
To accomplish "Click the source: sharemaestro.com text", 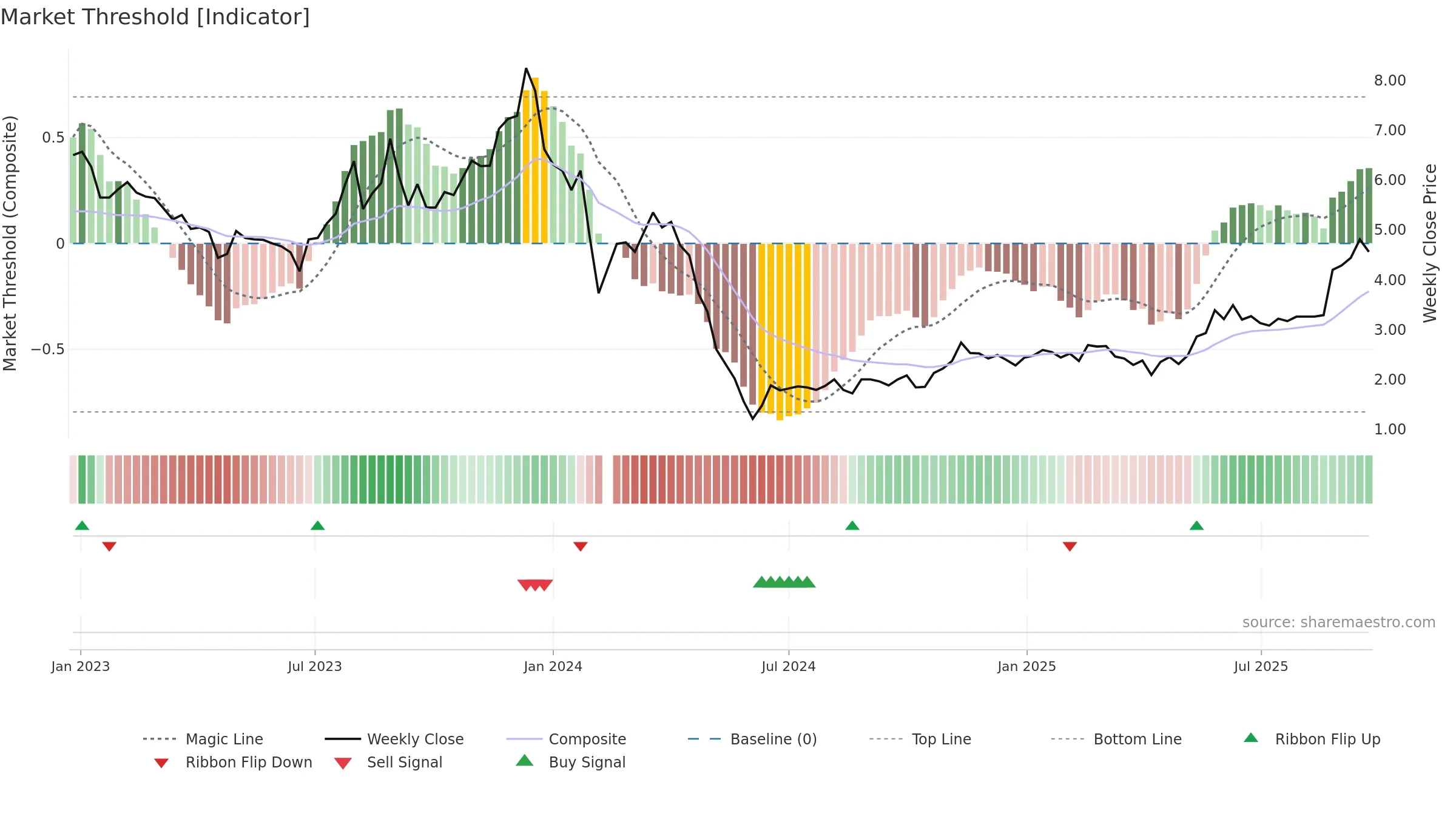I will coord(1338,622).
